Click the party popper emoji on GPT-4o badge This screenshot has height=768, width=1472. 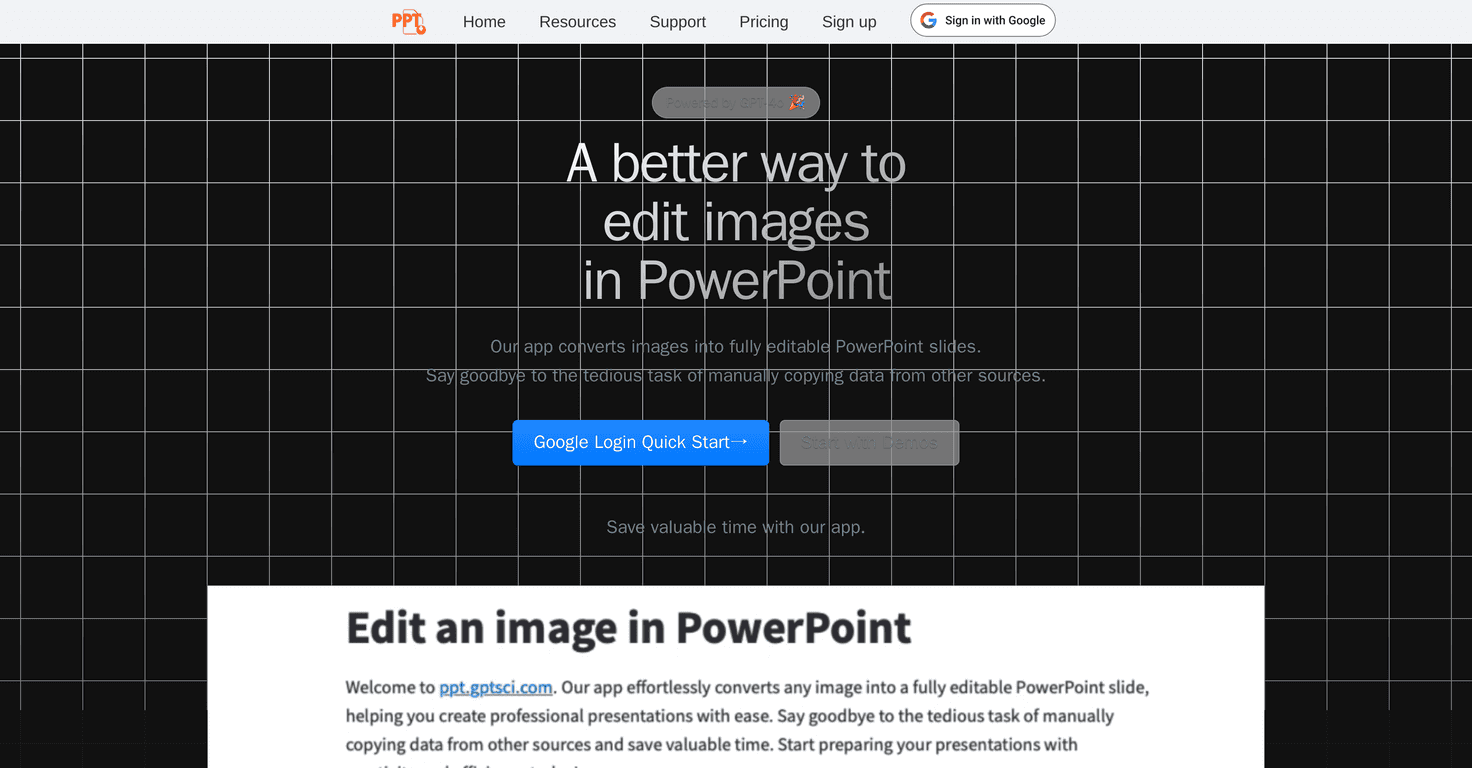point(796,101)
